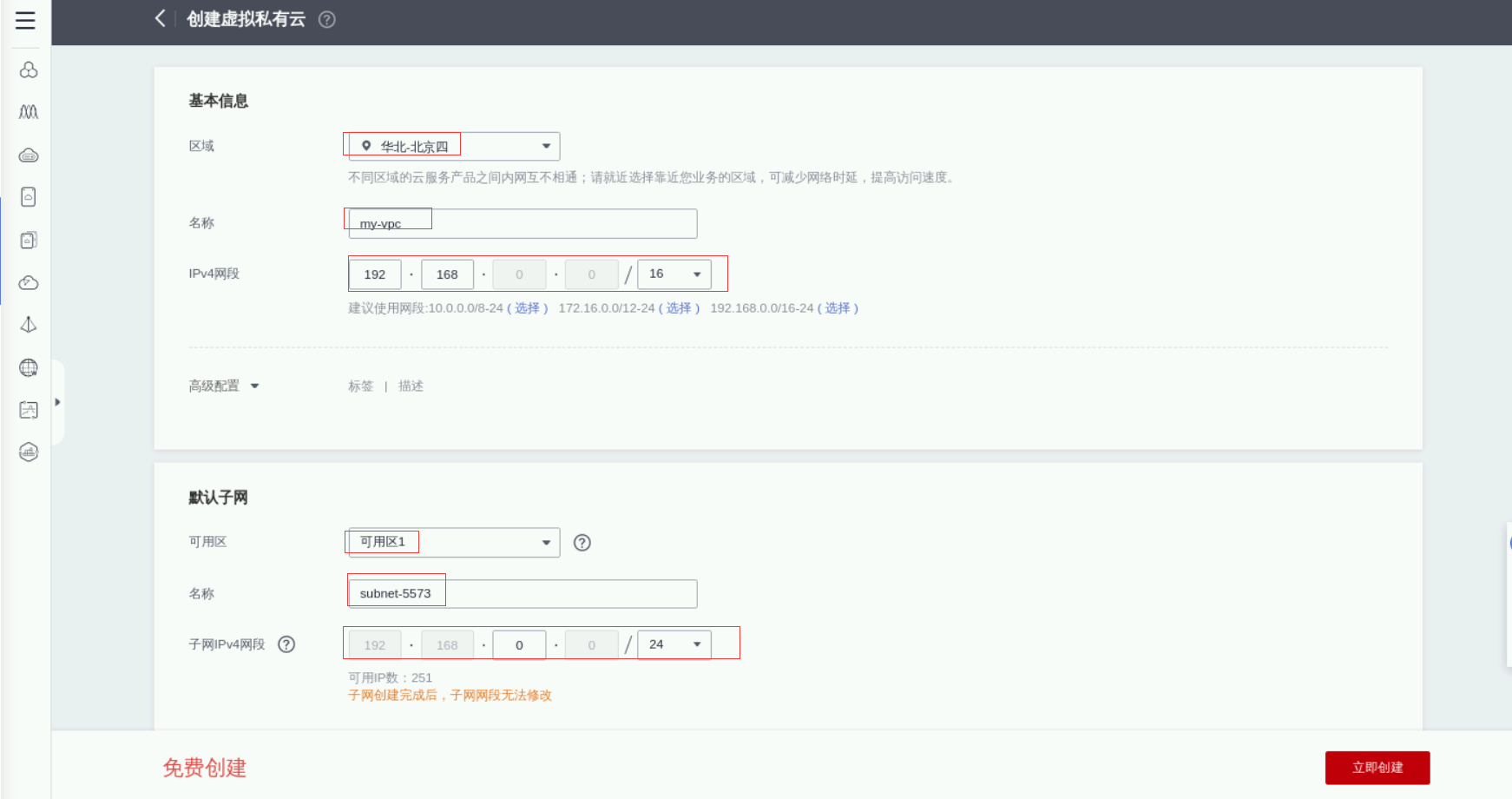Click the hexagon bar chart sidebar icon

click(x=29, y=452)
